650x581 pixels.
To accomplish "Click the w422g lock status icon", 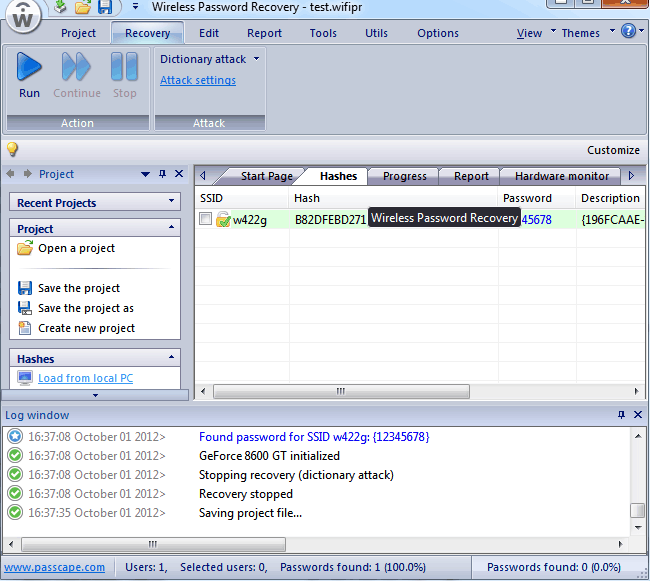I will [x=223, y=219].
